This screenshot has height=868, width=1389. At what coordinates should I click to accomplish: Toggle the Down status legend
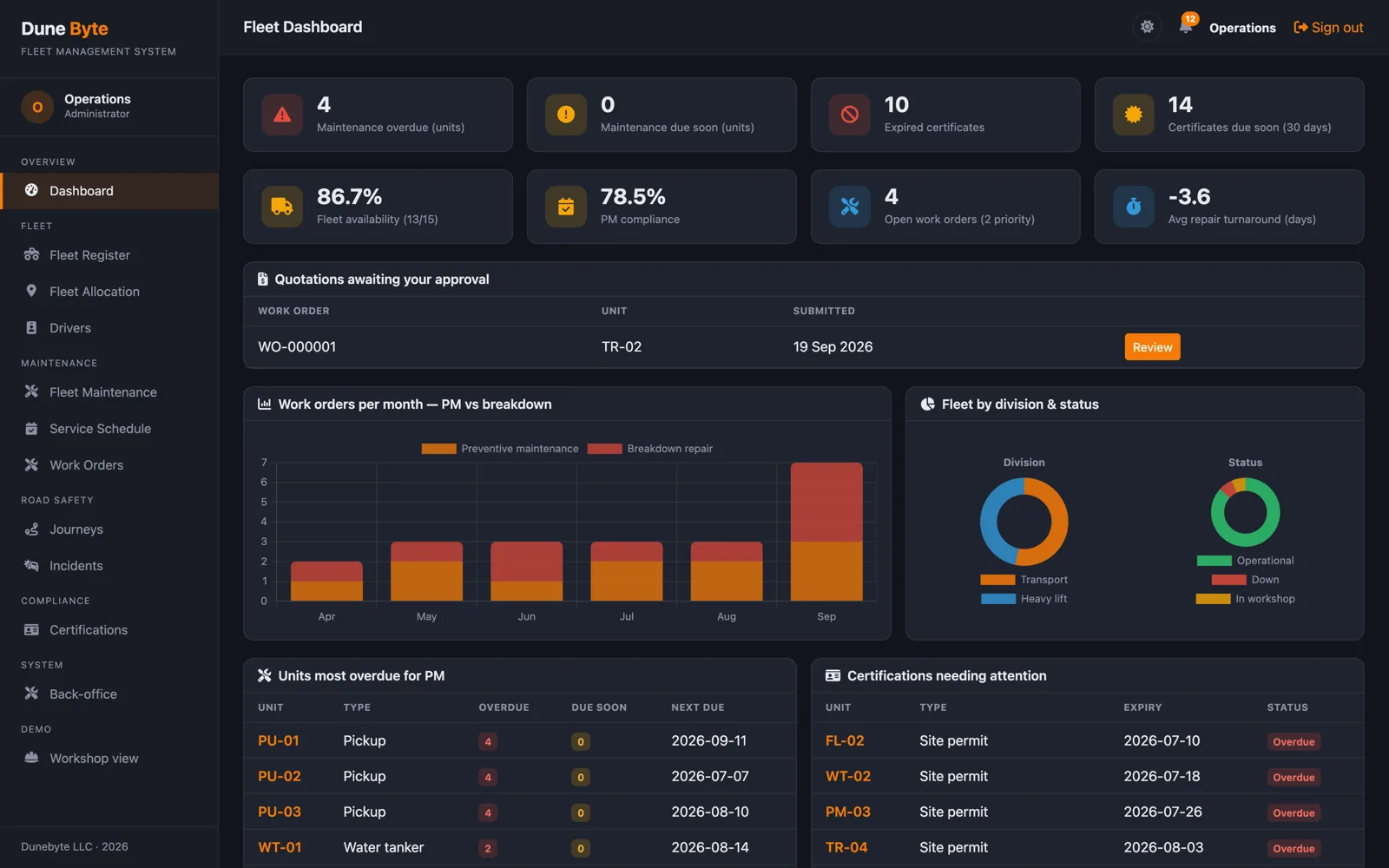pos(1245,580)
